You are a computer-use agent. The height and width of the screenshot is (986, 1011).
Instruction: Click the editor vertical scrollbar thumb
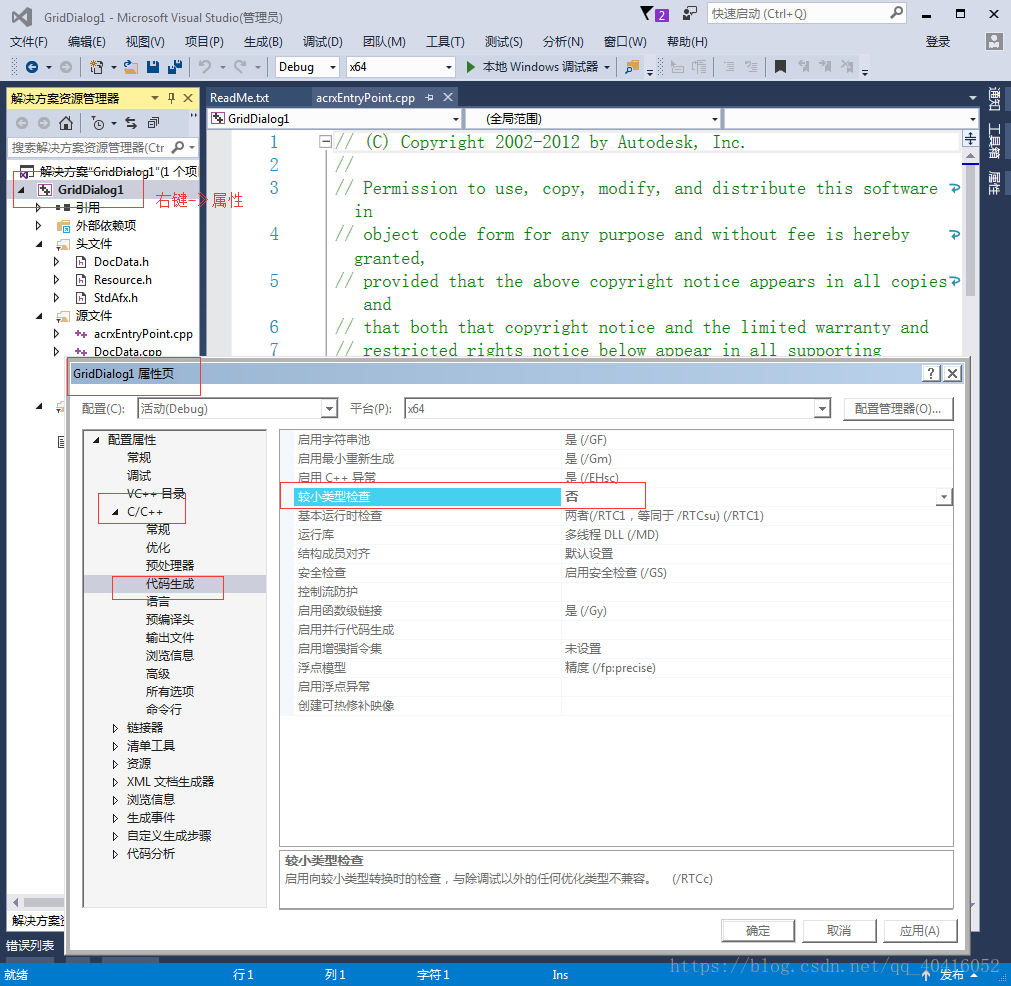970,229
